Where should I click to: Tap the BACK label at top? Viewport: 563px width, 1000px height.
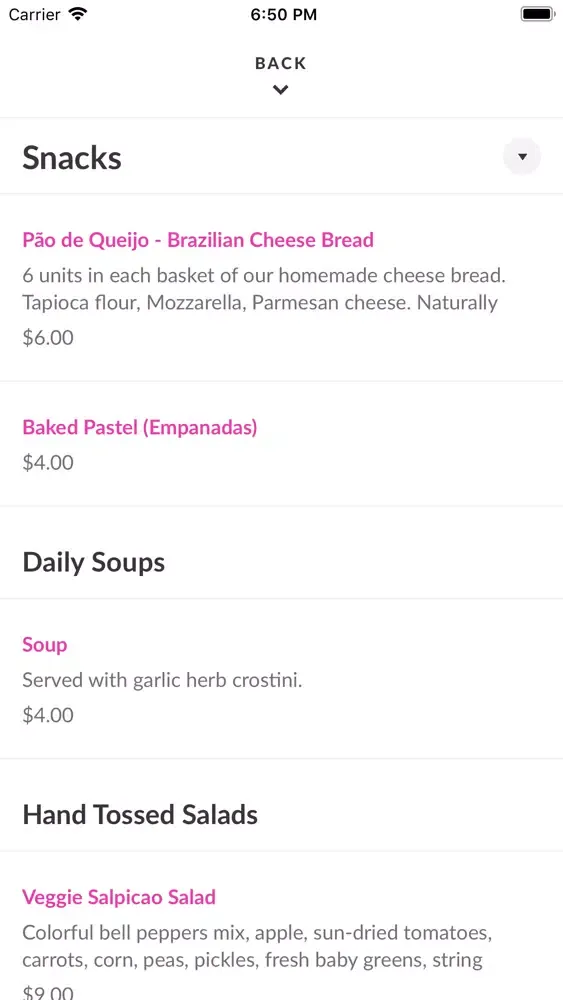(x=281, y=63)
